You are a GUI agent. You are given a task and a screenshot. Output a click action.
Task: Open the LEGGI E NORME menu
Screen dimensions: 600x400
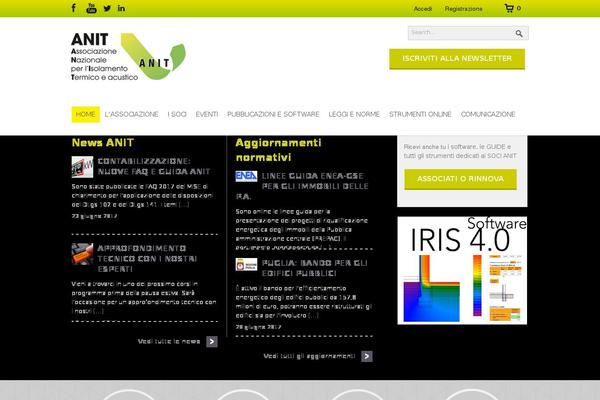click(354, 114)
